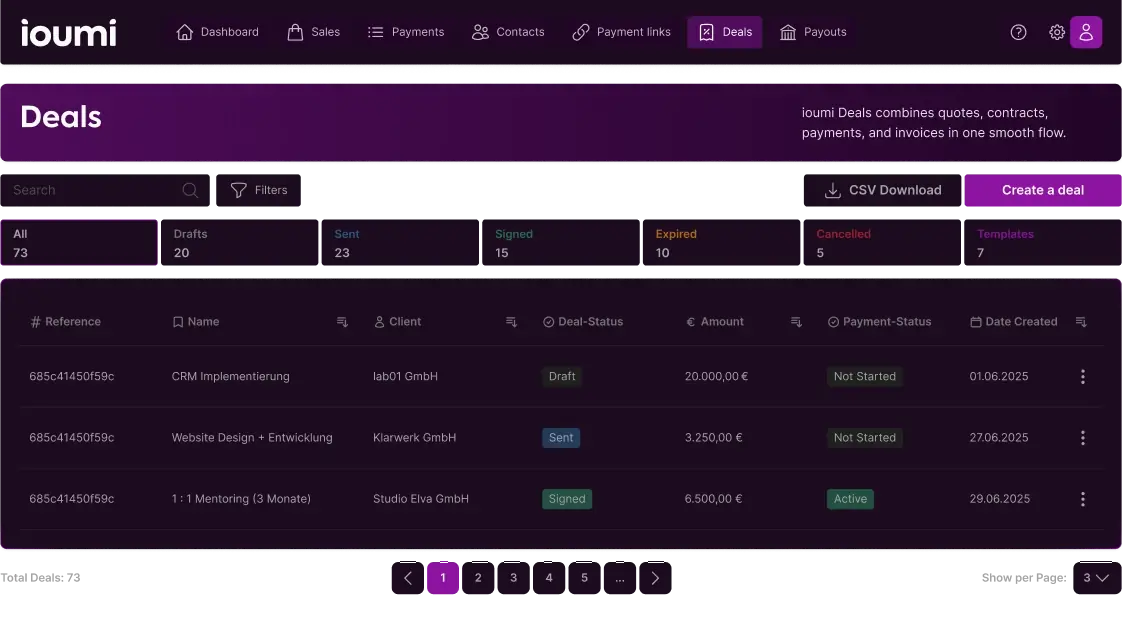Sort by the Name column icon

(342, 322)
